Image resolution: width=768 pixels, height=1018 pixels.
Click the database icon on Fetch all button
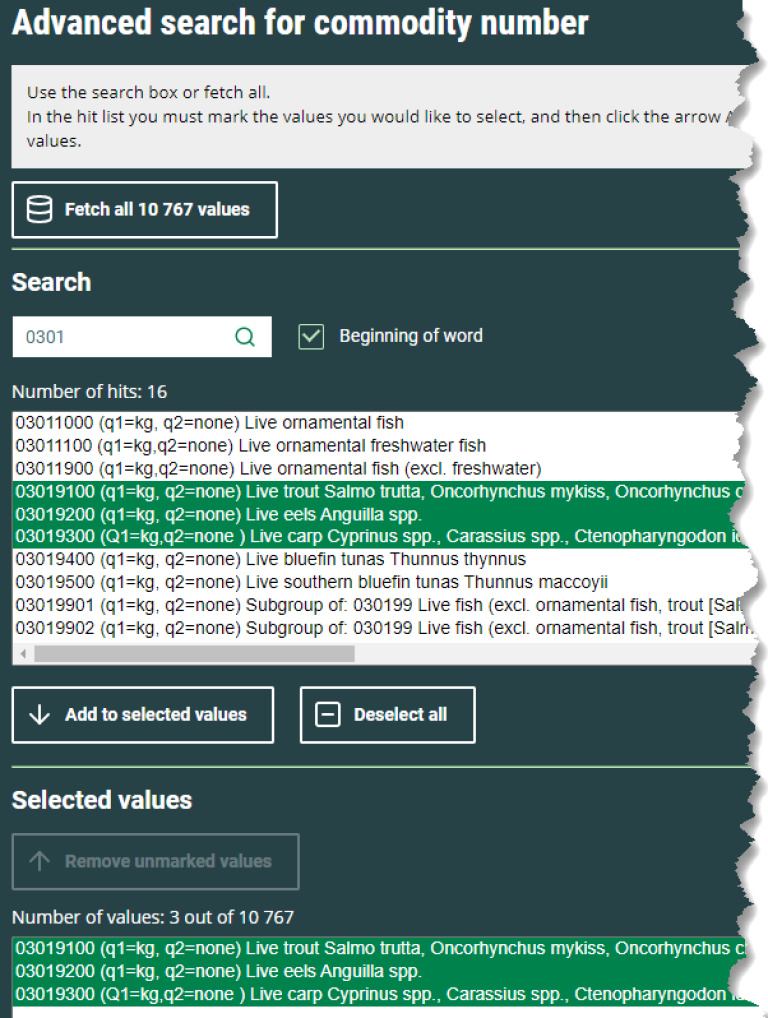tap(39, 210)
